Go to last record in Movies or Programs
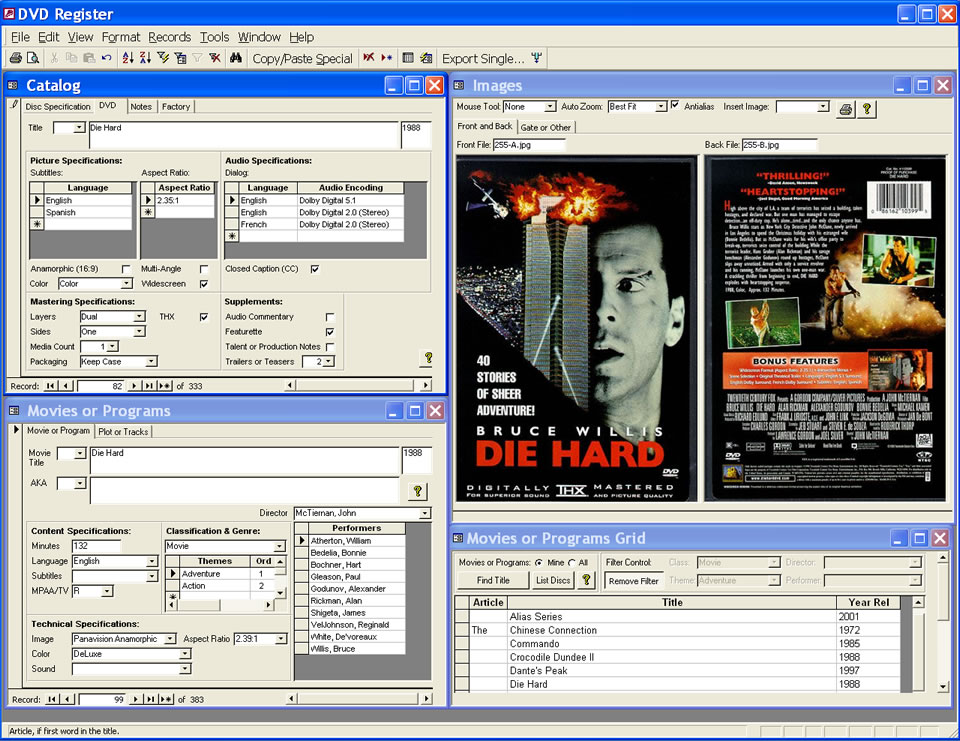Screen dimensions: 960x741 point(151,699)
